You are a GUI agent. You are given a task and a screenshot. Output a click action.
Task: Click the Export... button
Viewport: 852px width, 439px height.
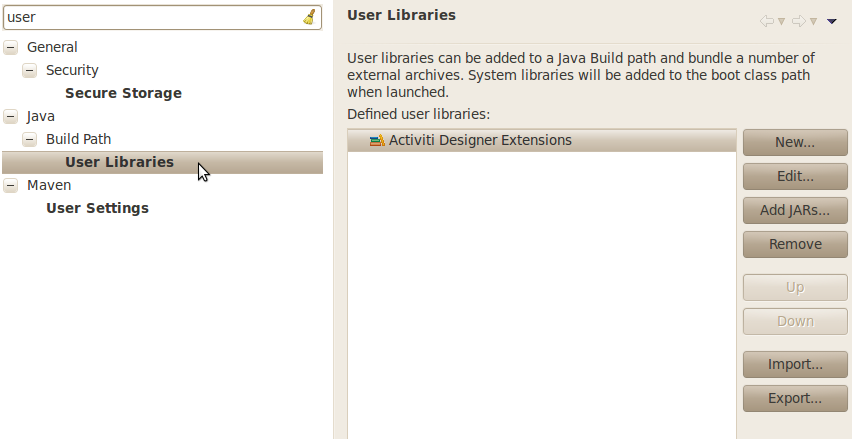click(x=795, y=398)
